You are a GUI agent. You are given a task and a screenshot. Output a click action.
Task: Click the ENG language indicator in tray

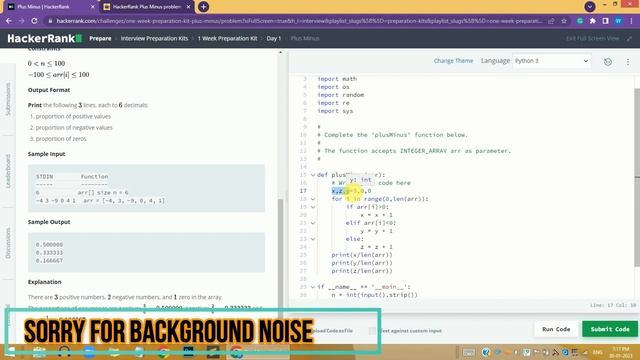[598, 352]
